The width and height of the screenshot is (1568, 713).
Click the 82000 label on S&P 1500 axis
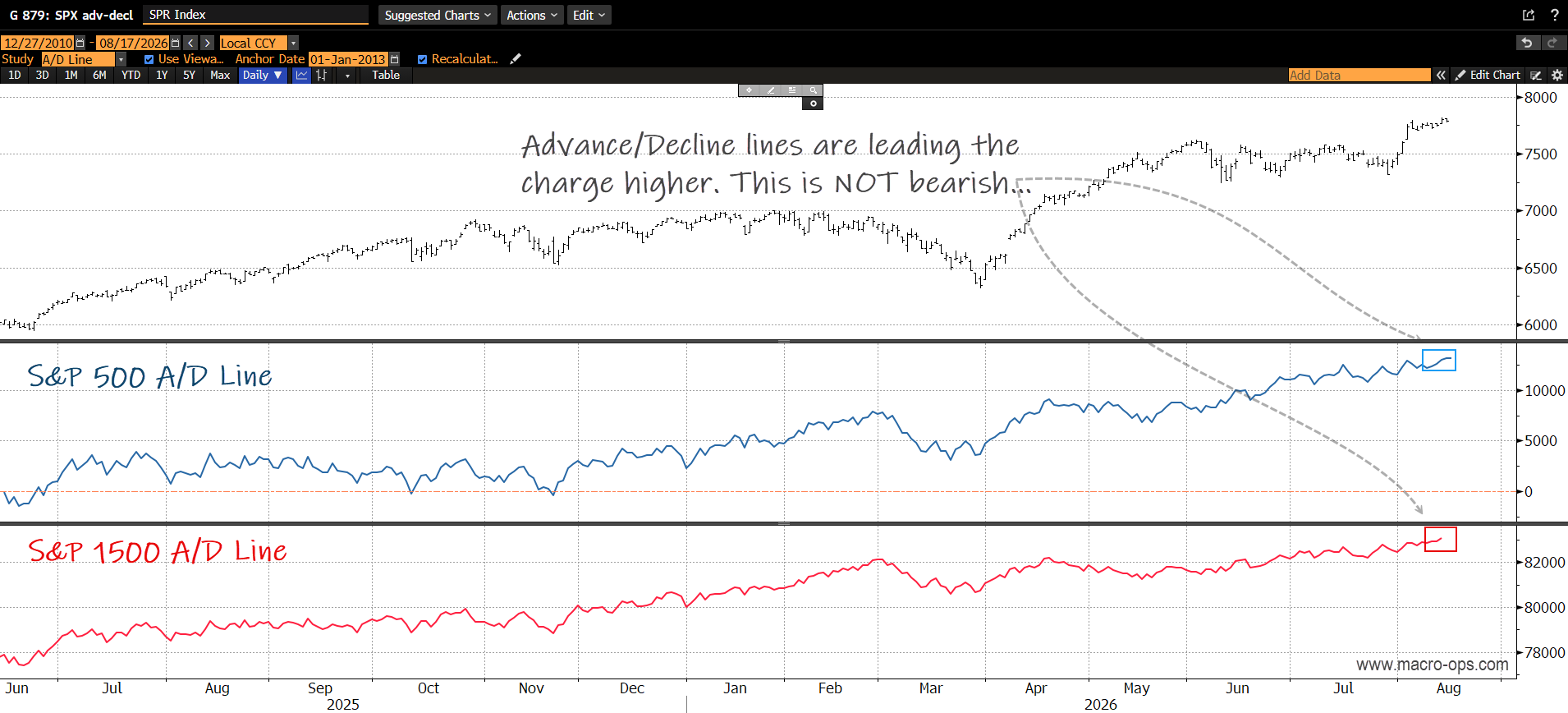(x=1545, y=562)
